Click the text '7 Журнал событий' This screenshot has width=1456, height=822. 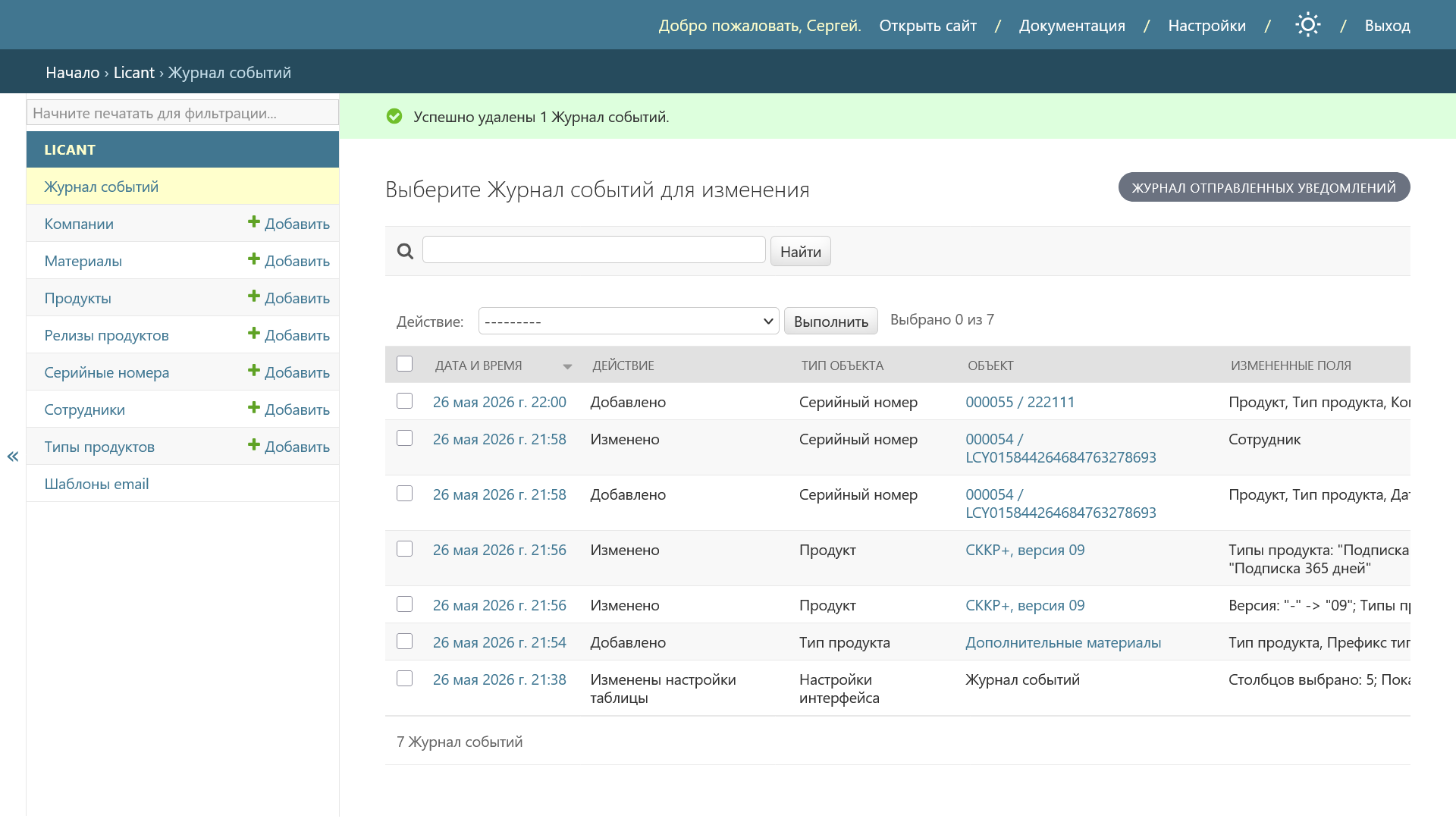click(x=460, y=742)
